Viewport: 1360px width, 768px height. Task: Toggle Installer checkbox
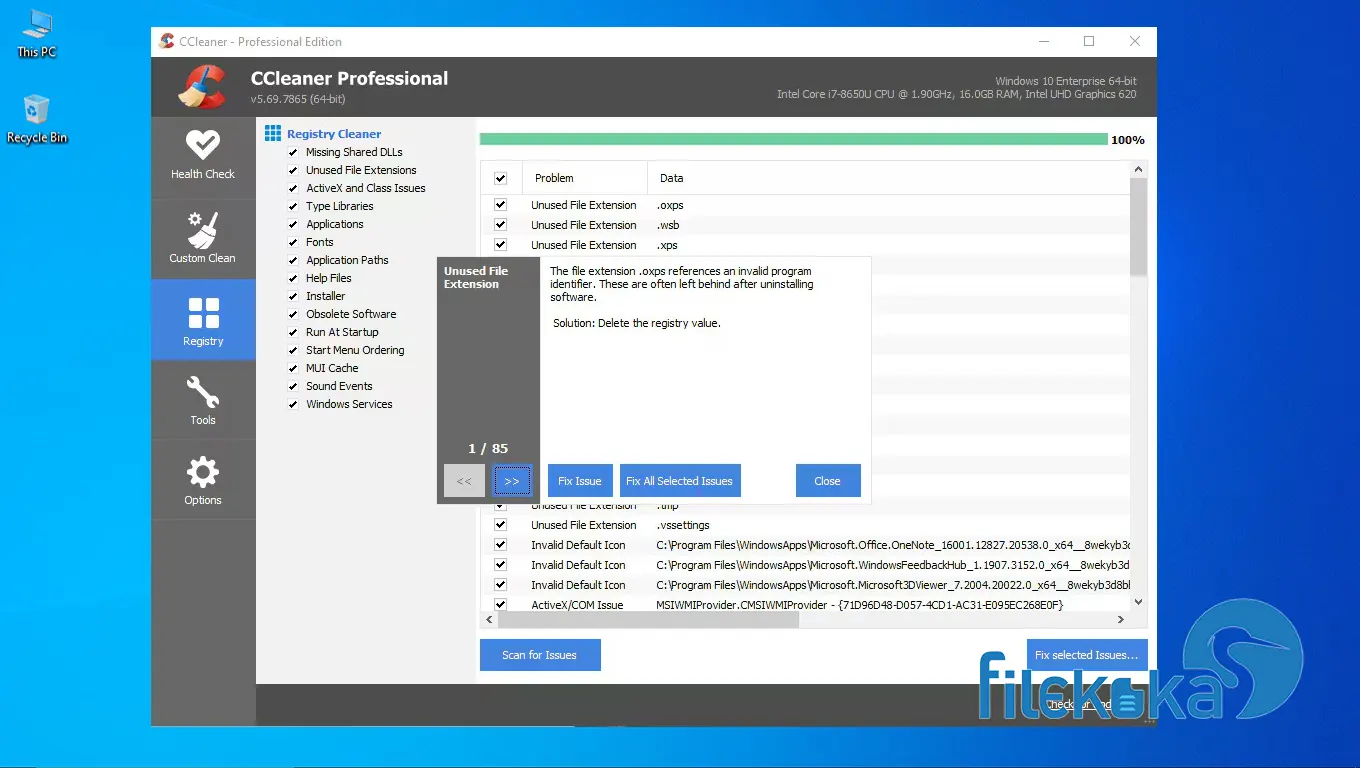[293, 296]
